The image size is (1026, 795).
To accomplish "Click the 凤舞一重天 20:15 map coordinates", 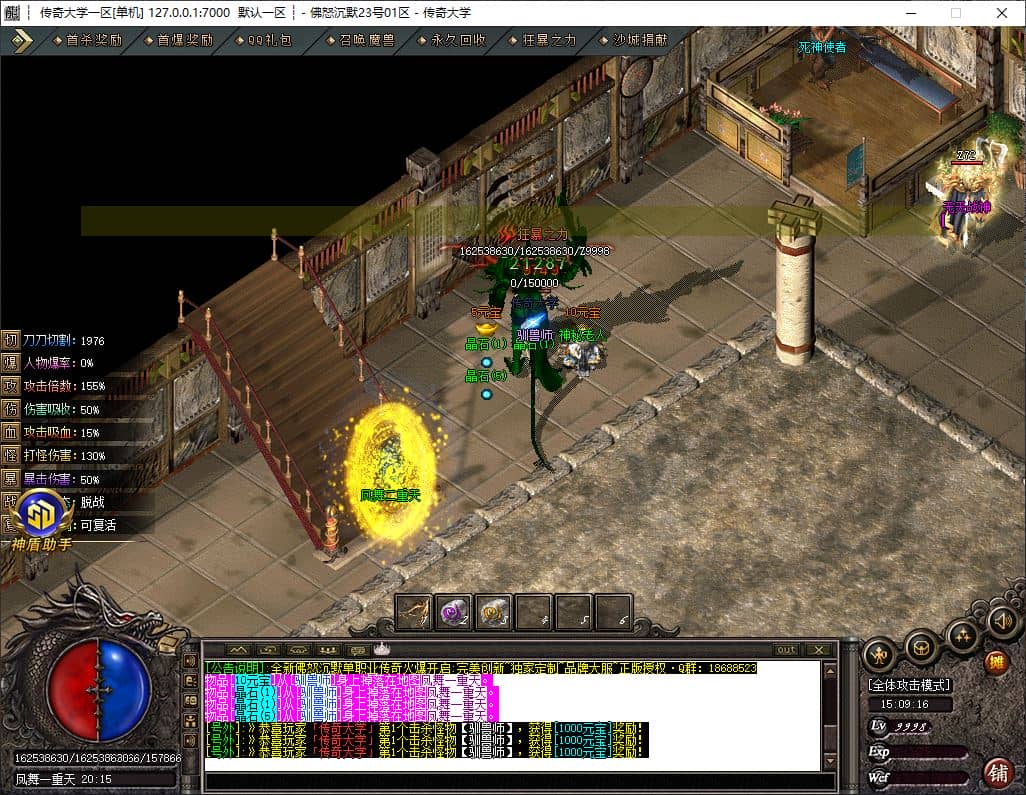I will [x=64, y=779].
